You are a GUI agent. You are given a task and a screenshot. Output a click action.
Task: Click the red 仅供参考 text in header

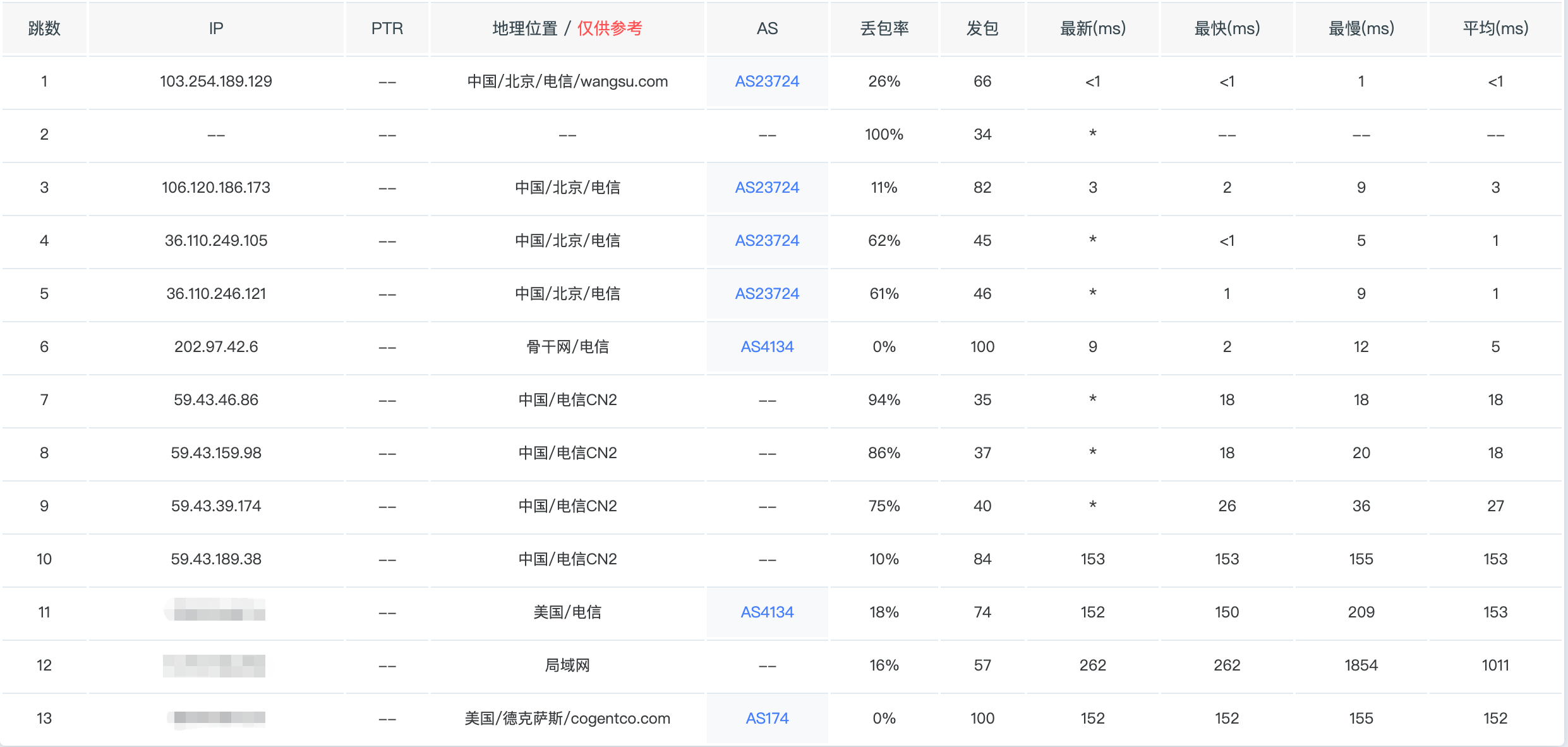(x=610, y=28)
